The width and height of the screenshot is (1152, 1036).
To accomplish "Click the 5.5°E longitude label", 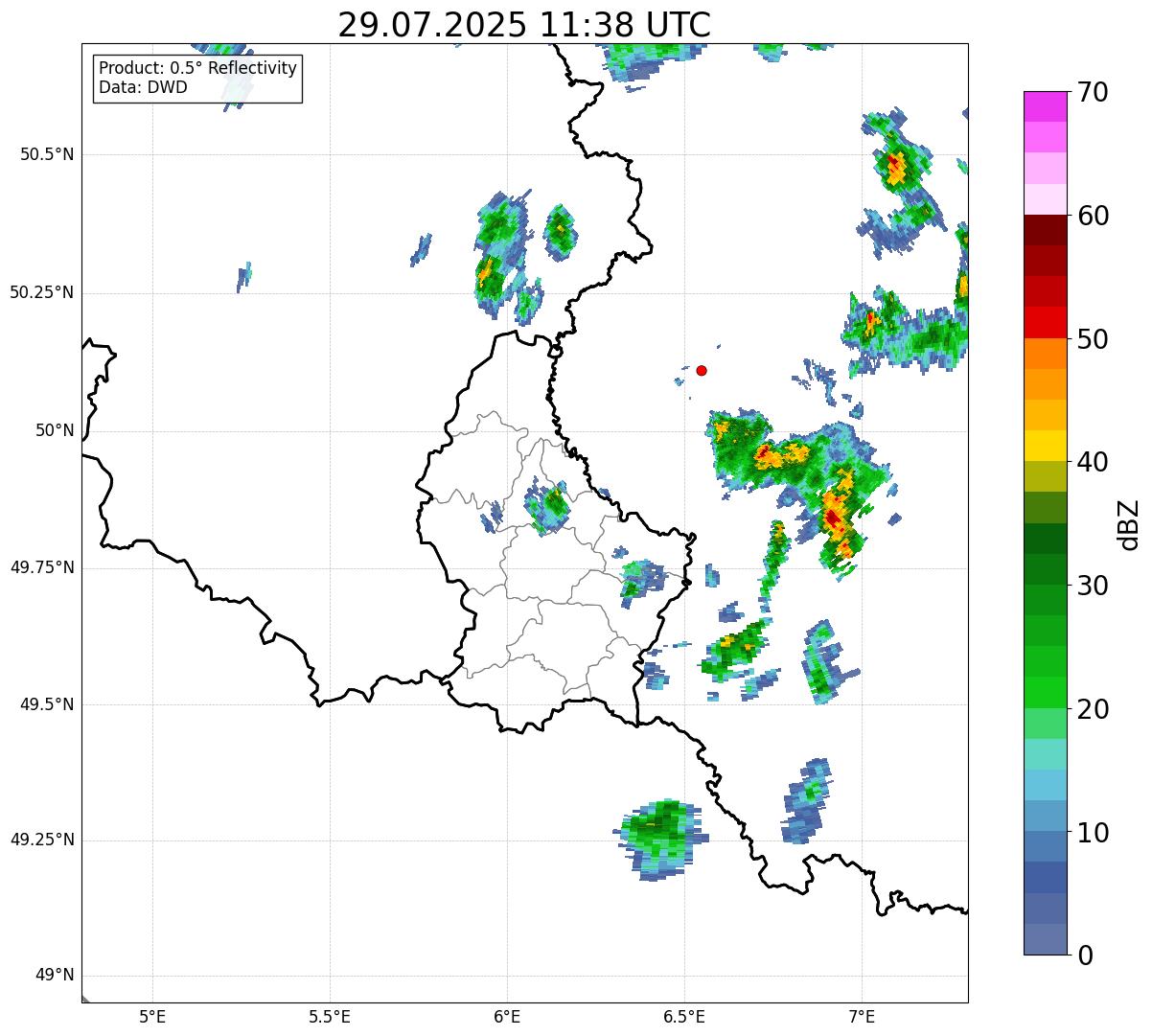I will pos(330,1016).
